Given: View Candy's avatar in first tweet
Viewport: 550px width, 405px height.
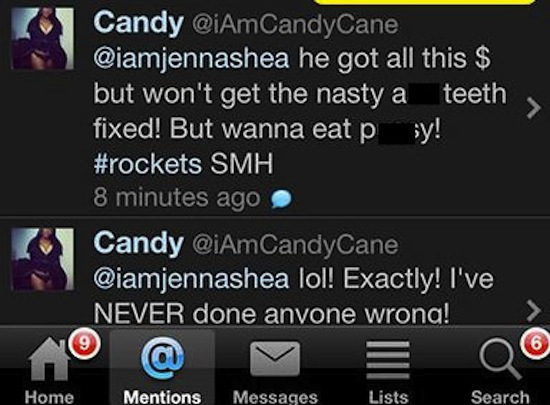Looking at the screenshot, I should 42,39.
